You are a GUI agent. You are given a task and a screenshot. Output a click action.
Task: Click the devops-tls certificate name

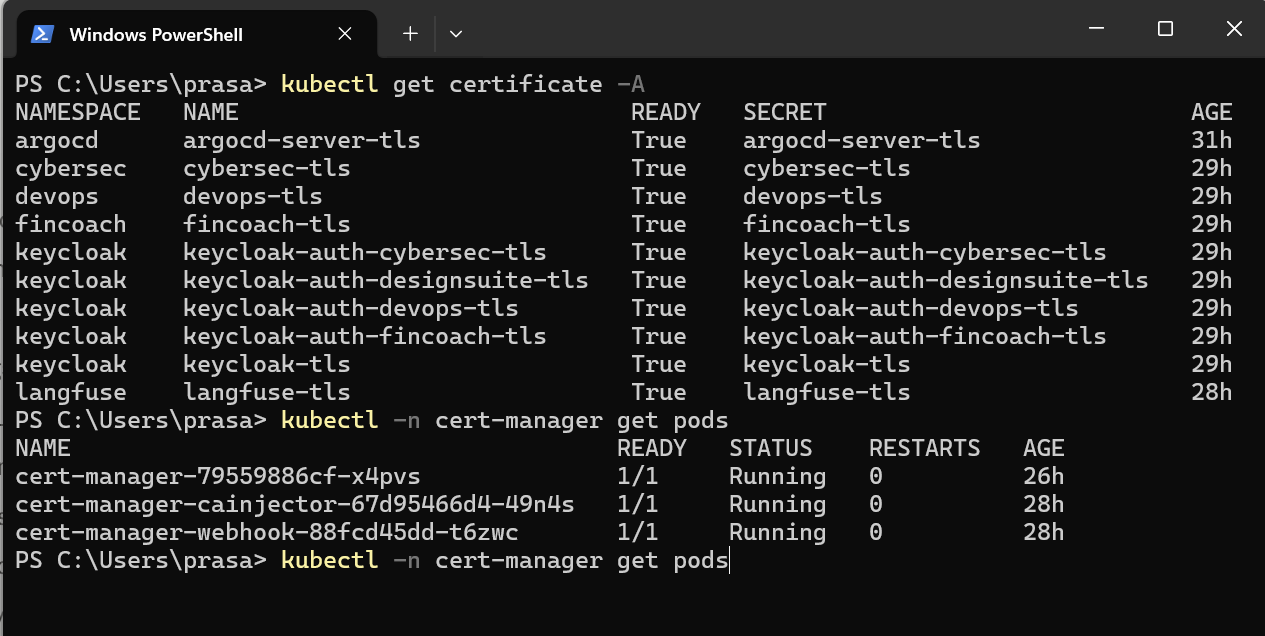coord(253,196)
